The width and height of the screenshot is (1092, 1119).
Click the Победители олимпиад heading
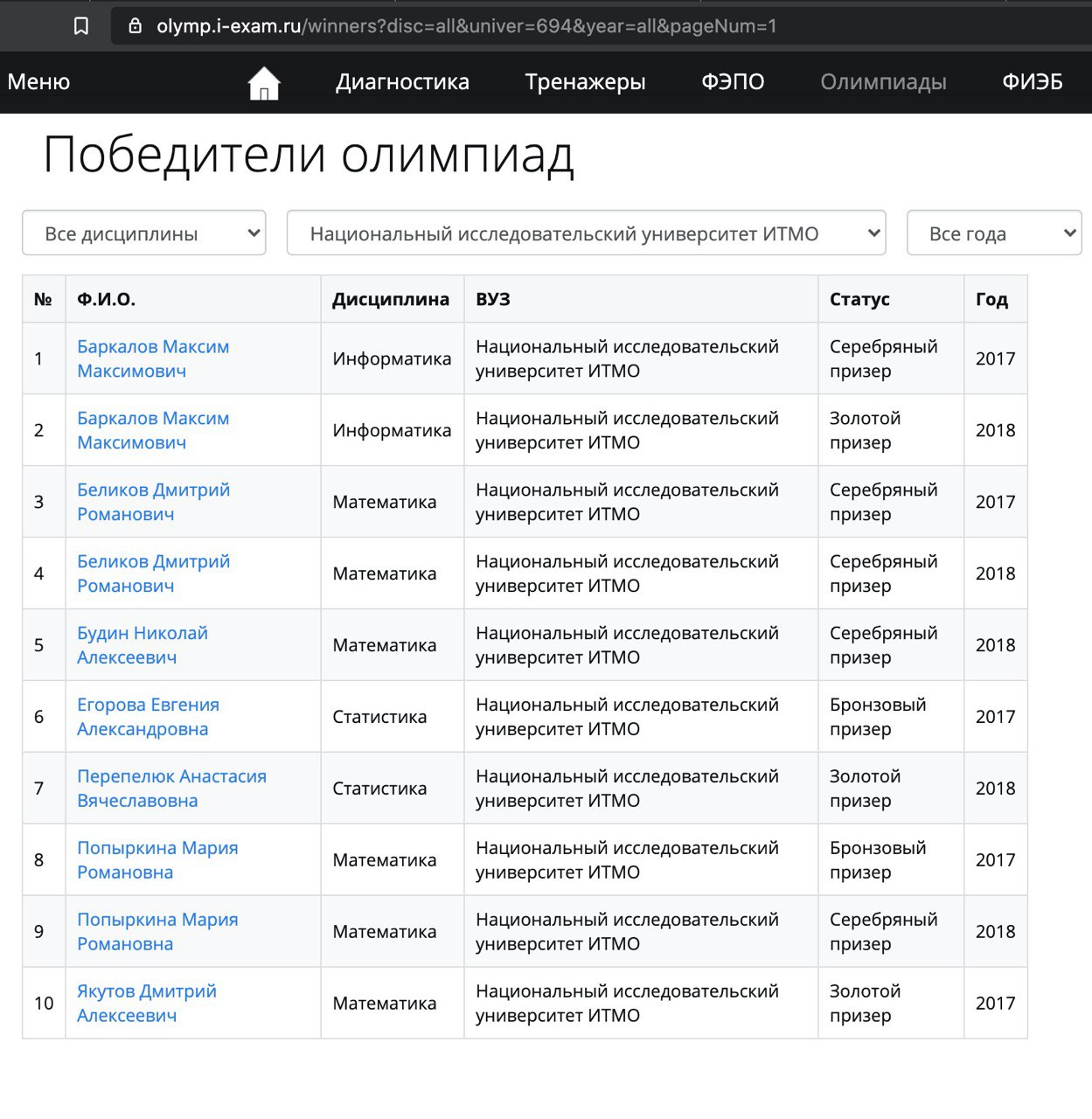tap(309, 156)
